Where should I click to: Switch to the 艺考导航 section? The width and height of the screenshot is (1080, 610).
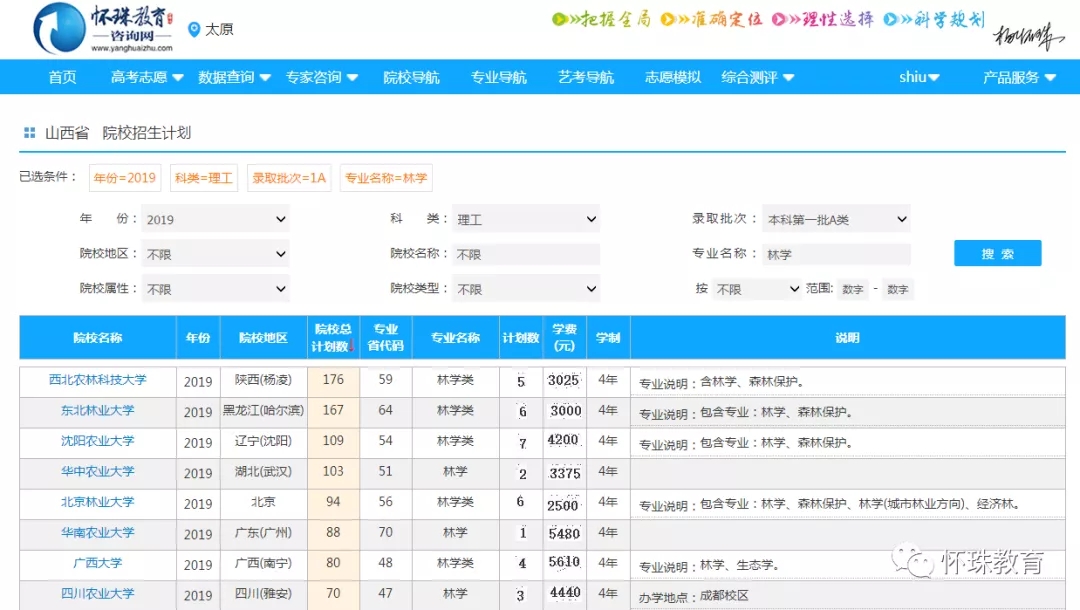point(585,76)
